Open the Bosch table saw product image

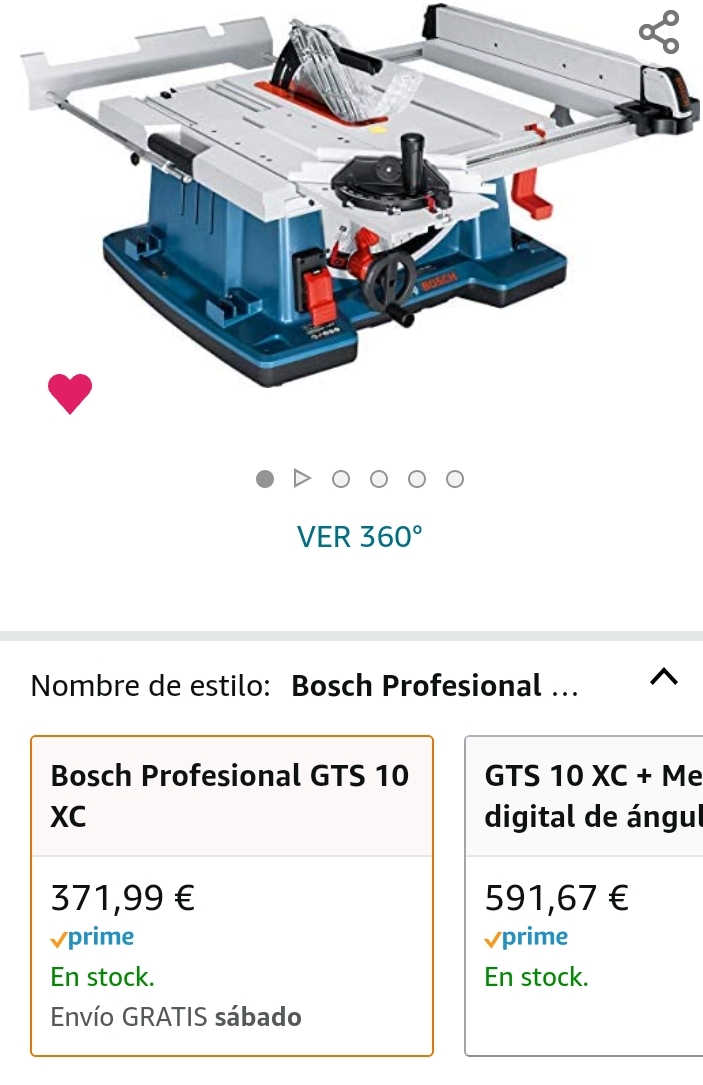(x=358, y=195)
